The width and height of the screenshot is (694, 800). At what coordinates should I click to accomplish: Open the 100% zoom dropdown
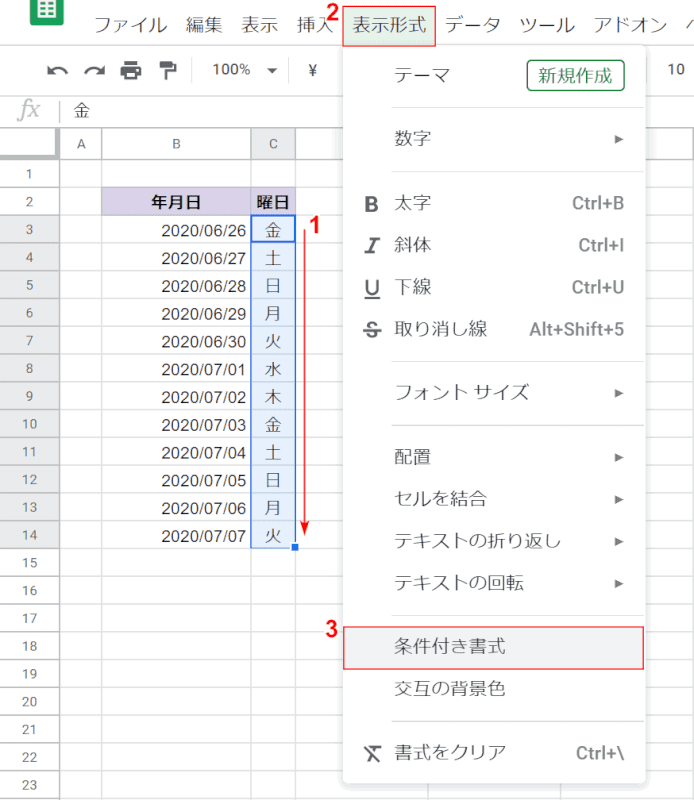(244, 70)
